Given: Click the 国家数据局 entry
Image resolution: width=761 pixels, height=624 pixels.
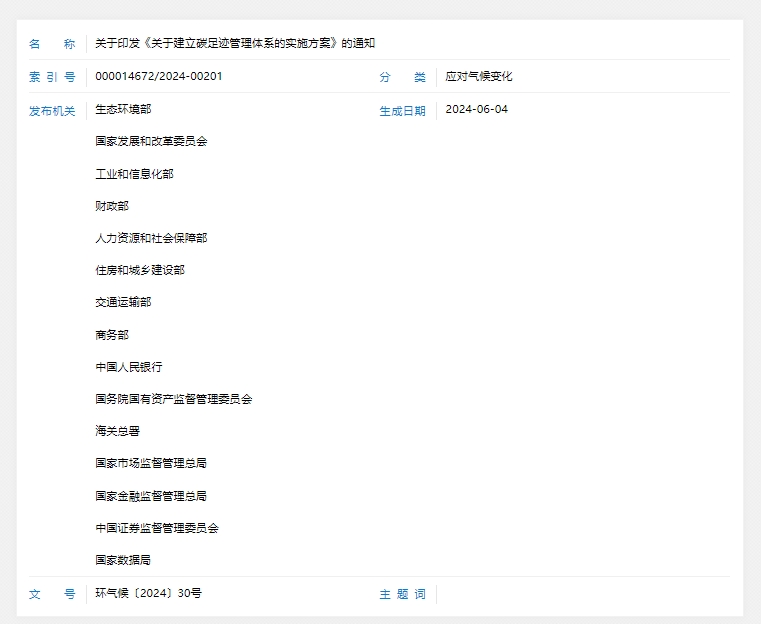Looking at the screenshot, I should coord(123,560).
